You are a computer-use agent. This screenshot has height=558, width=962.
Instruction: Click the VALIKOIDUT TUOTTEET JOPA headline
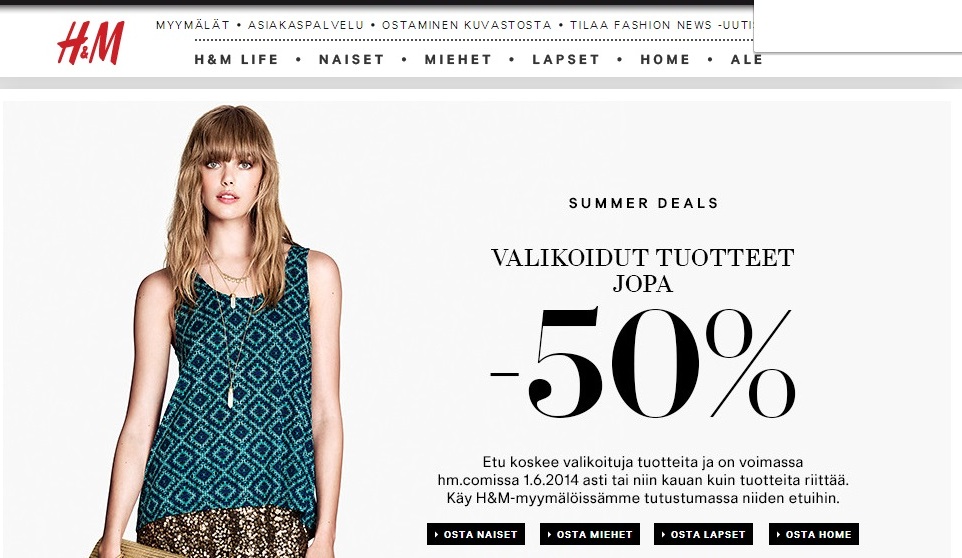642,270
